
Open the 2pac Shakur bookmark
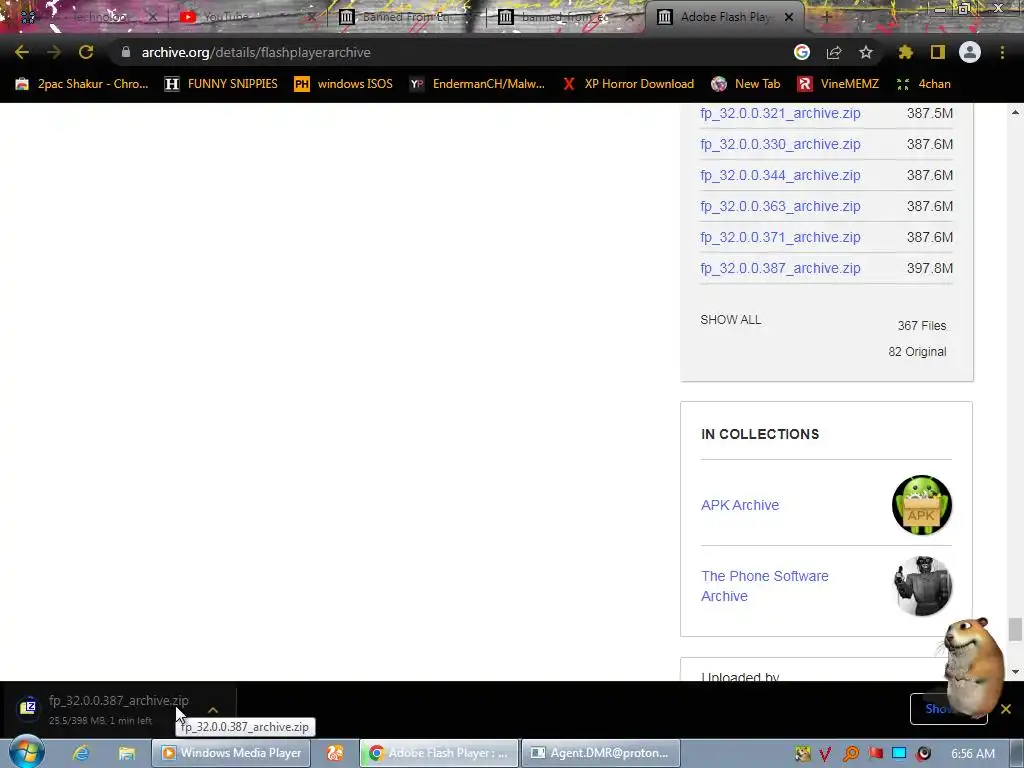(x=82, y=84)
